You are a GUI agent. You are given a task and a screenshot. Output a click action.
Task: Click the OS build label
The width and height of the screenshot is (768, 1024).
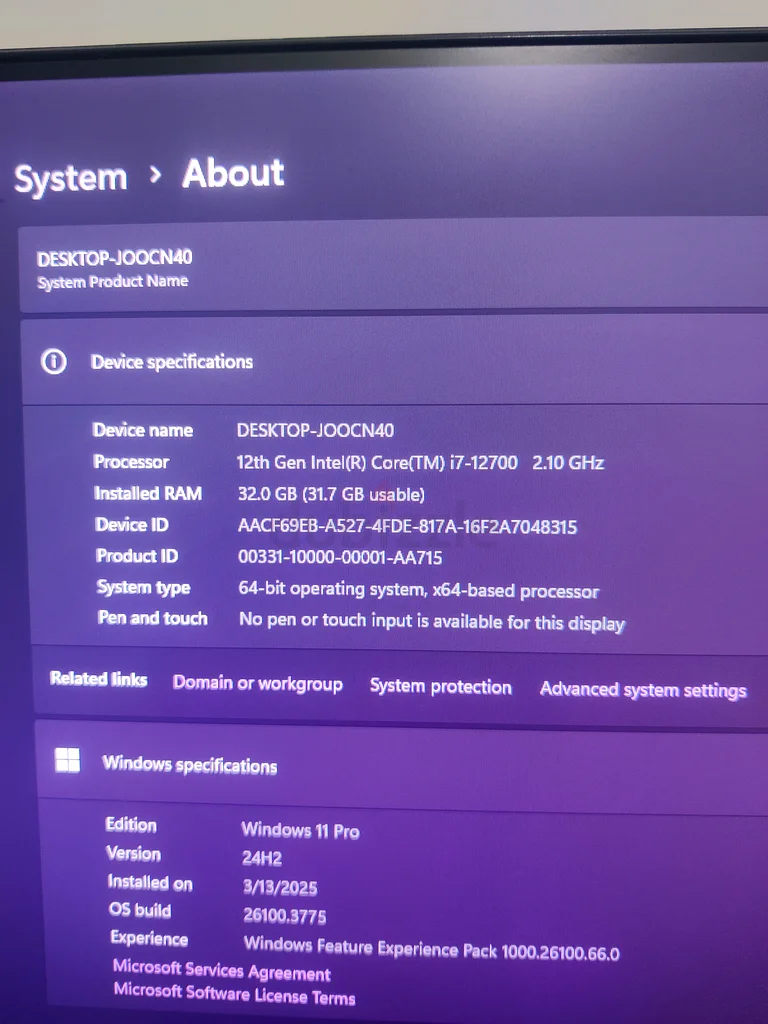140,910
